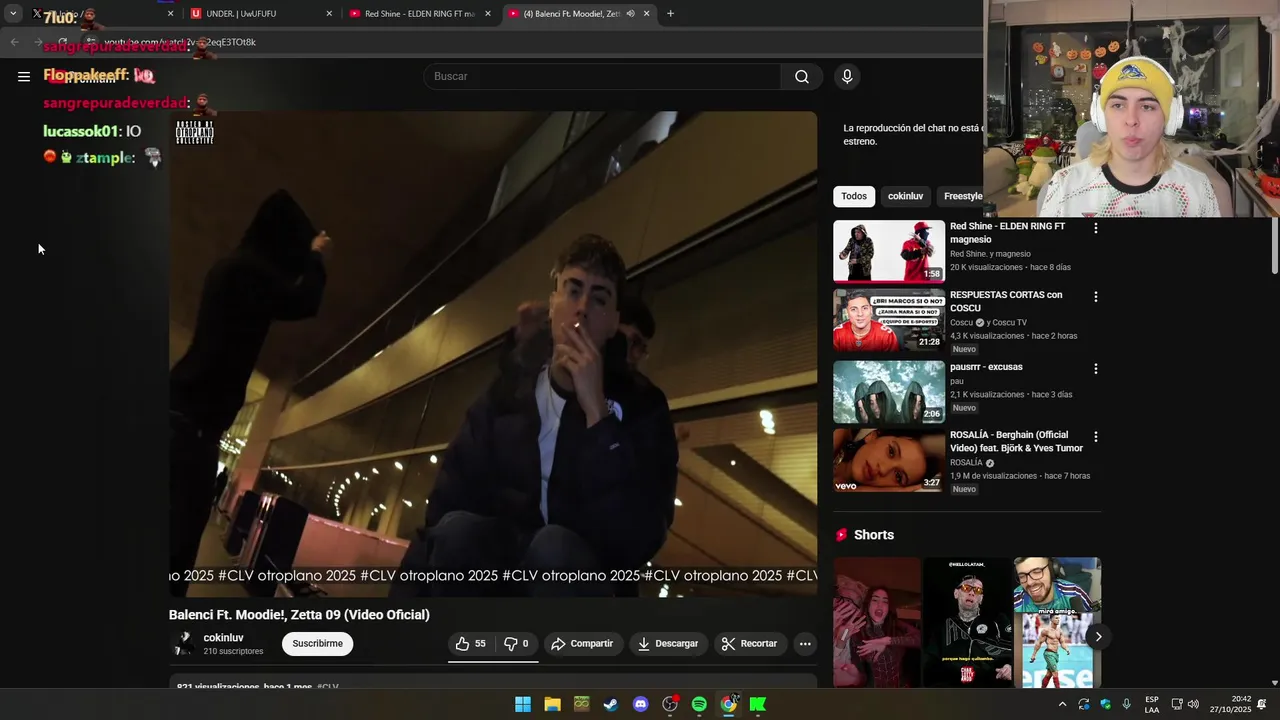Open options for ROSALÍA Berghain video

pyautogui.click(x=1096, y=437)
